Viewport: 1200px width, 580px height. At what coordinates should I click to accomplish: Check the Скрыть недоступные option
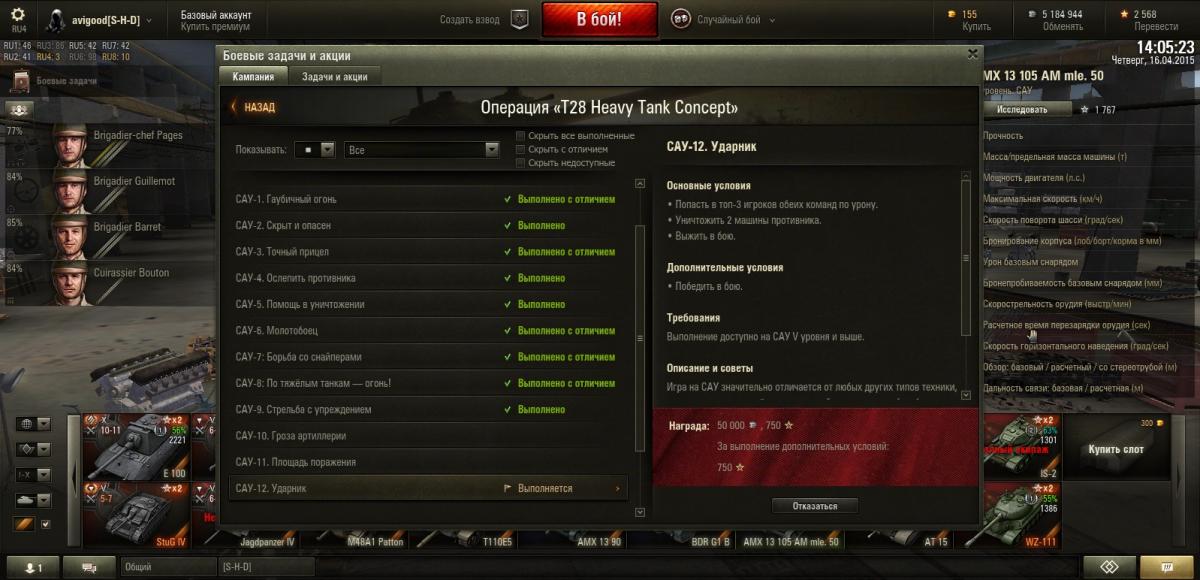pos(520,162)
